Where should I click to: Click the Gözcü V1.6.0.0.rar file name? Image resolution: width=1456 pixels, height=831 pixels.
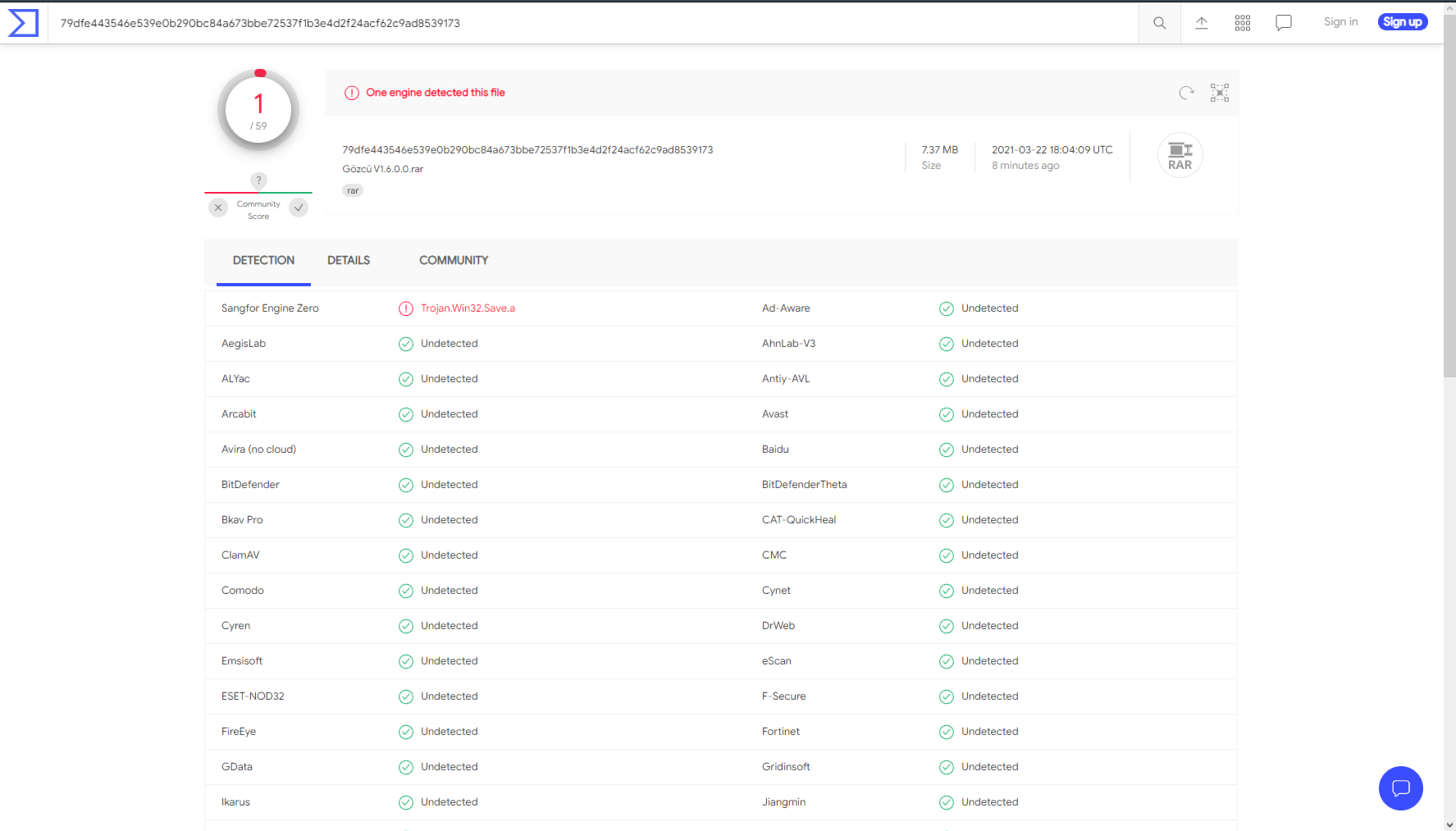383,169
